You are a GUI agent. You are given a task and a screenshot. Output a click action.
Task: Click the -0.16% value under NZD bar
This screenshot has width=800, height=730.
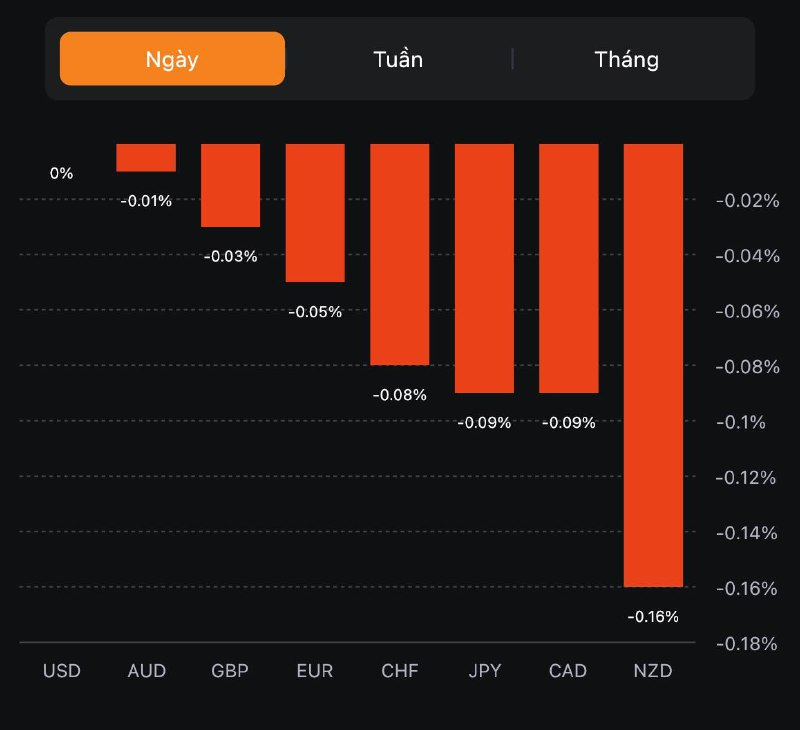pos(653,616)
